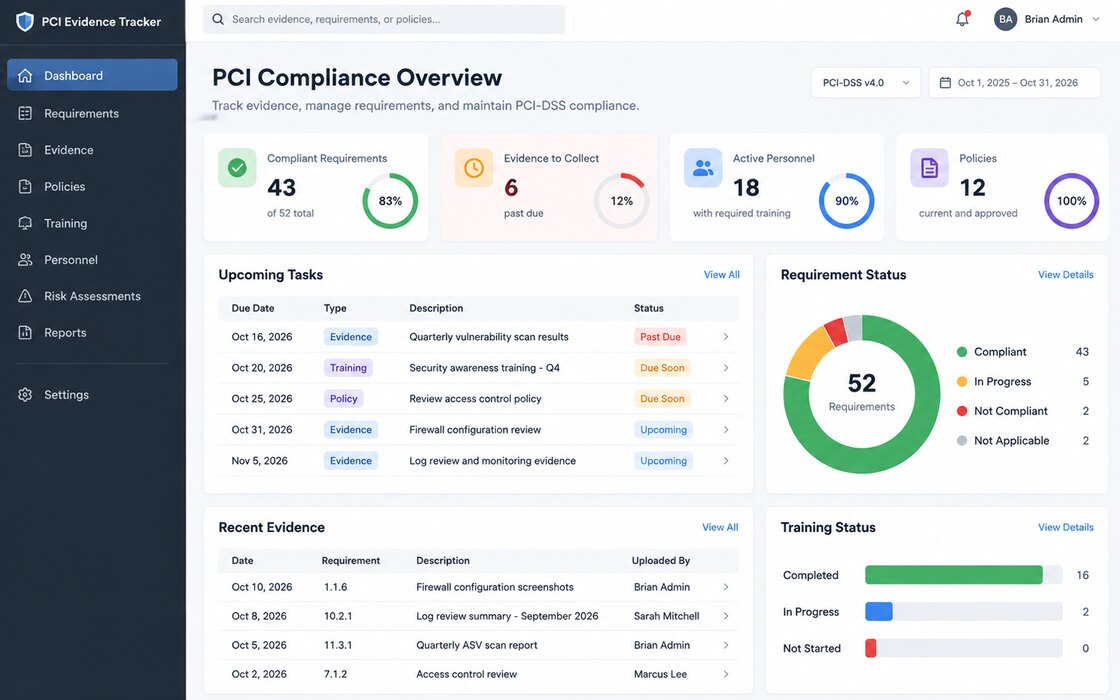
Task: Click the PCI Evidence Tracker shield logo
Action: click(25, 21)
